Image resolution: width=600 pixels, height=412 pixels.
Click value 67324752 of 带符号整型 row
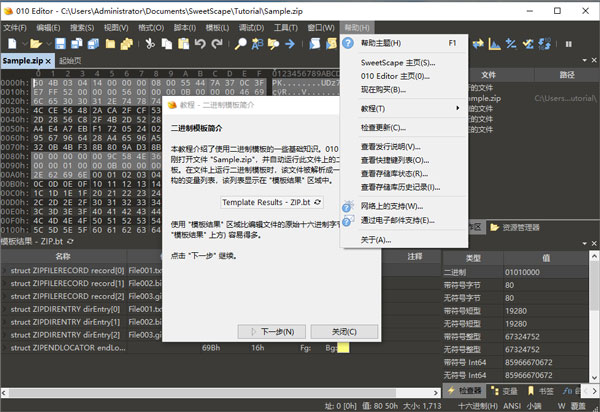coord(522,337)
